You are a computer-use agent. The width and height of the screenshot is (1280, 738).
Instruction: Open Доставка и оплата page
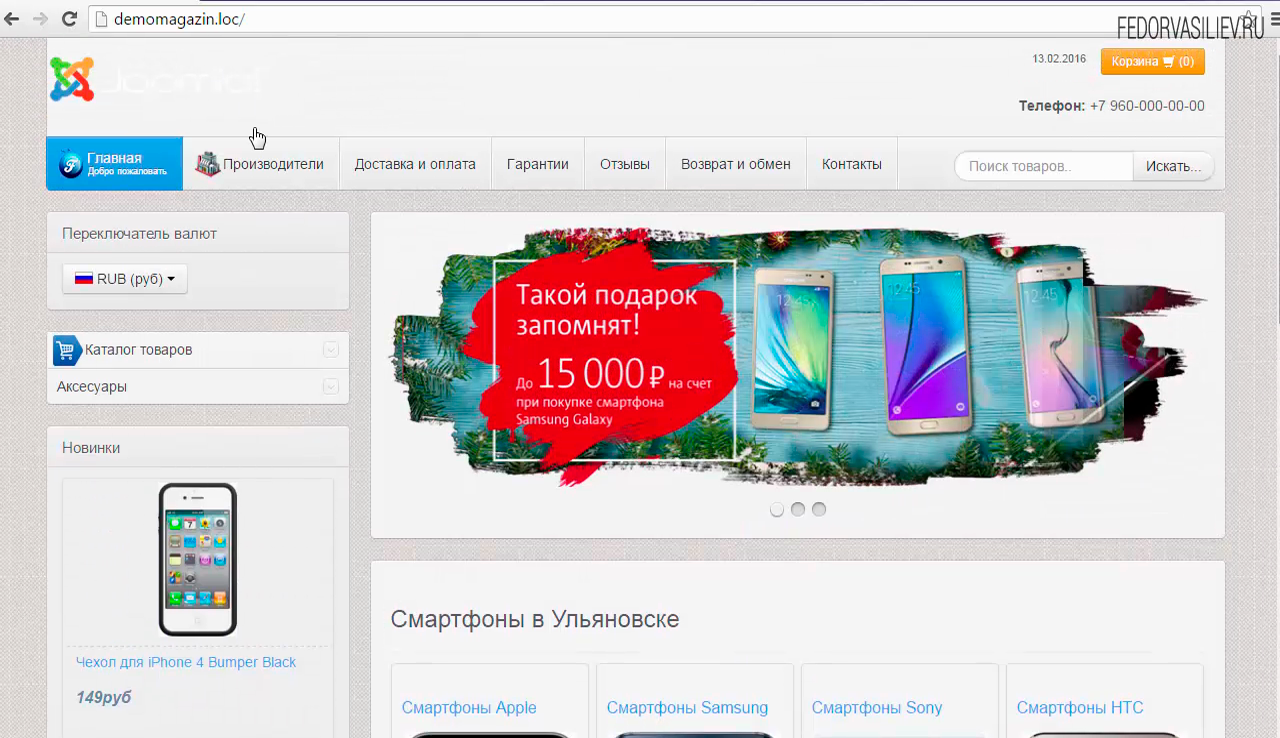415,164
